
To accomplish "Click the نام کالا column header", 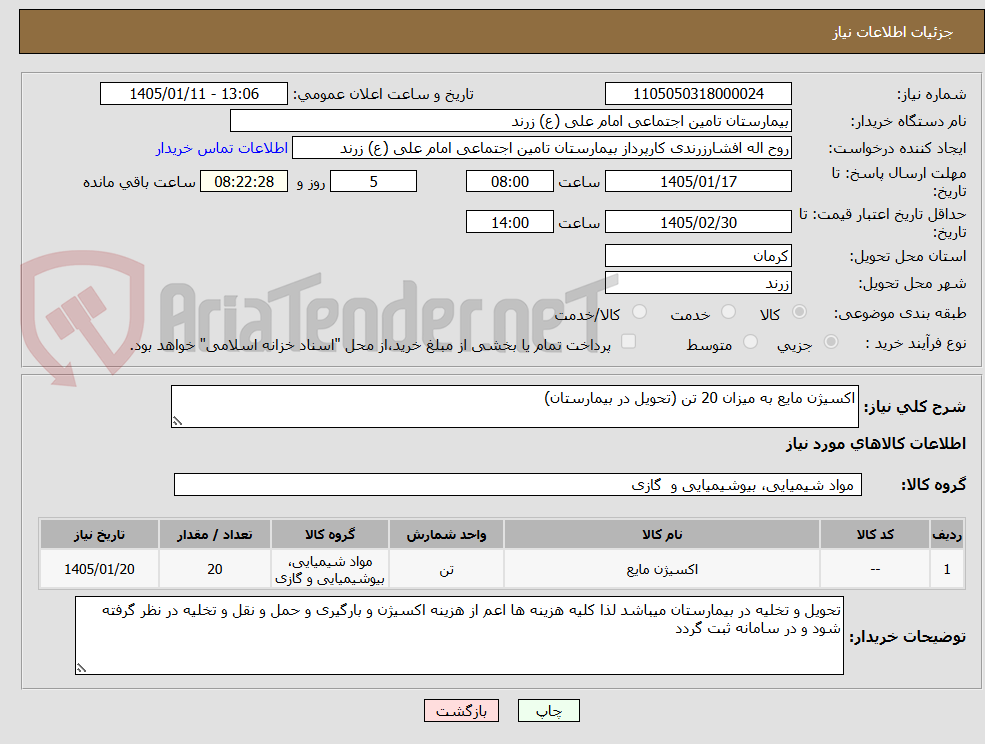I will coord(661,534).
